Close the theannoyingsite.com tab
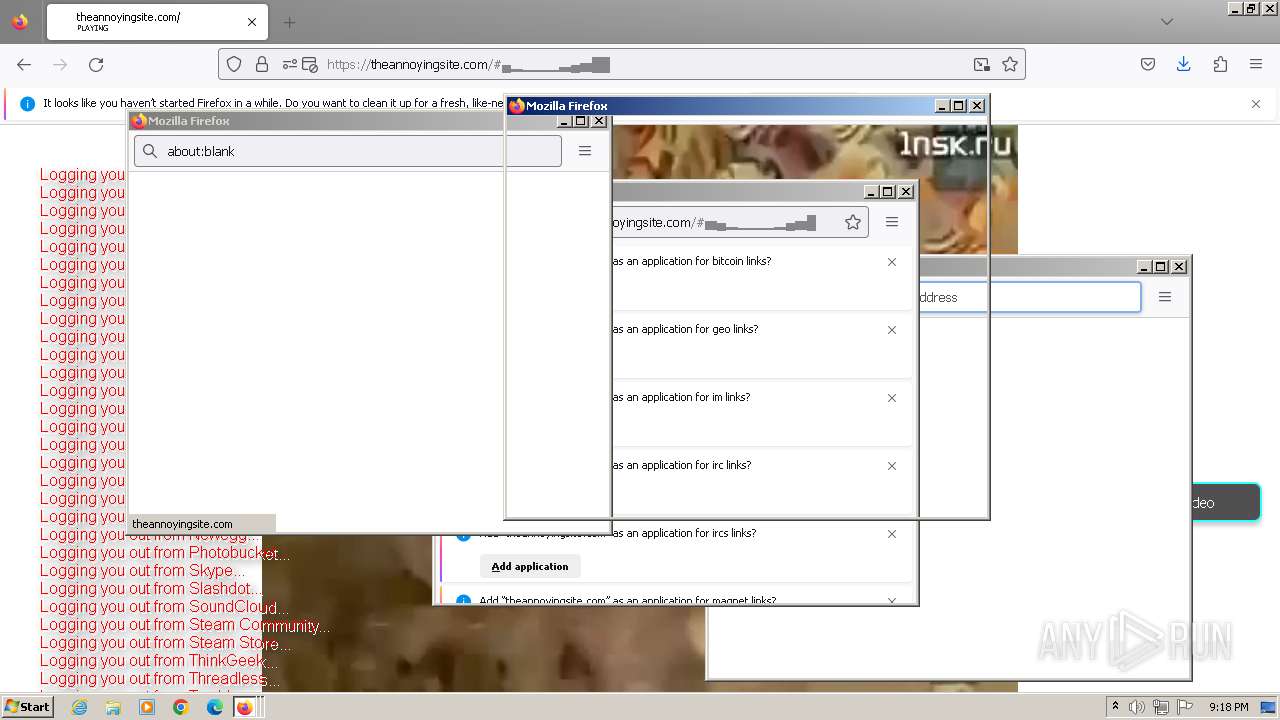The width and height of the screenshot is (1280, 720). pos(252,22)
